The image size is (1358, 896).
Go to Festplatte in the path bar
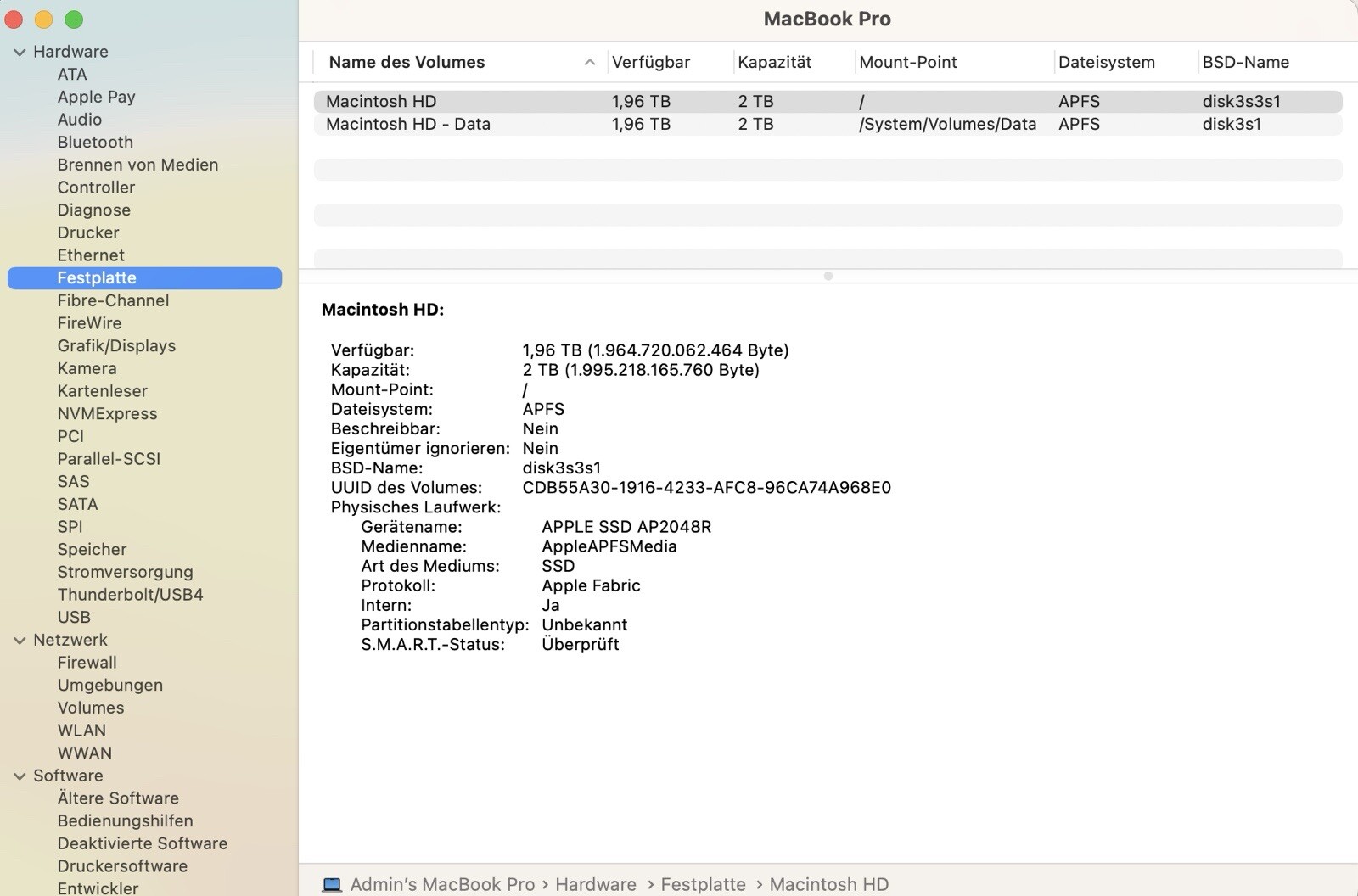703,884
